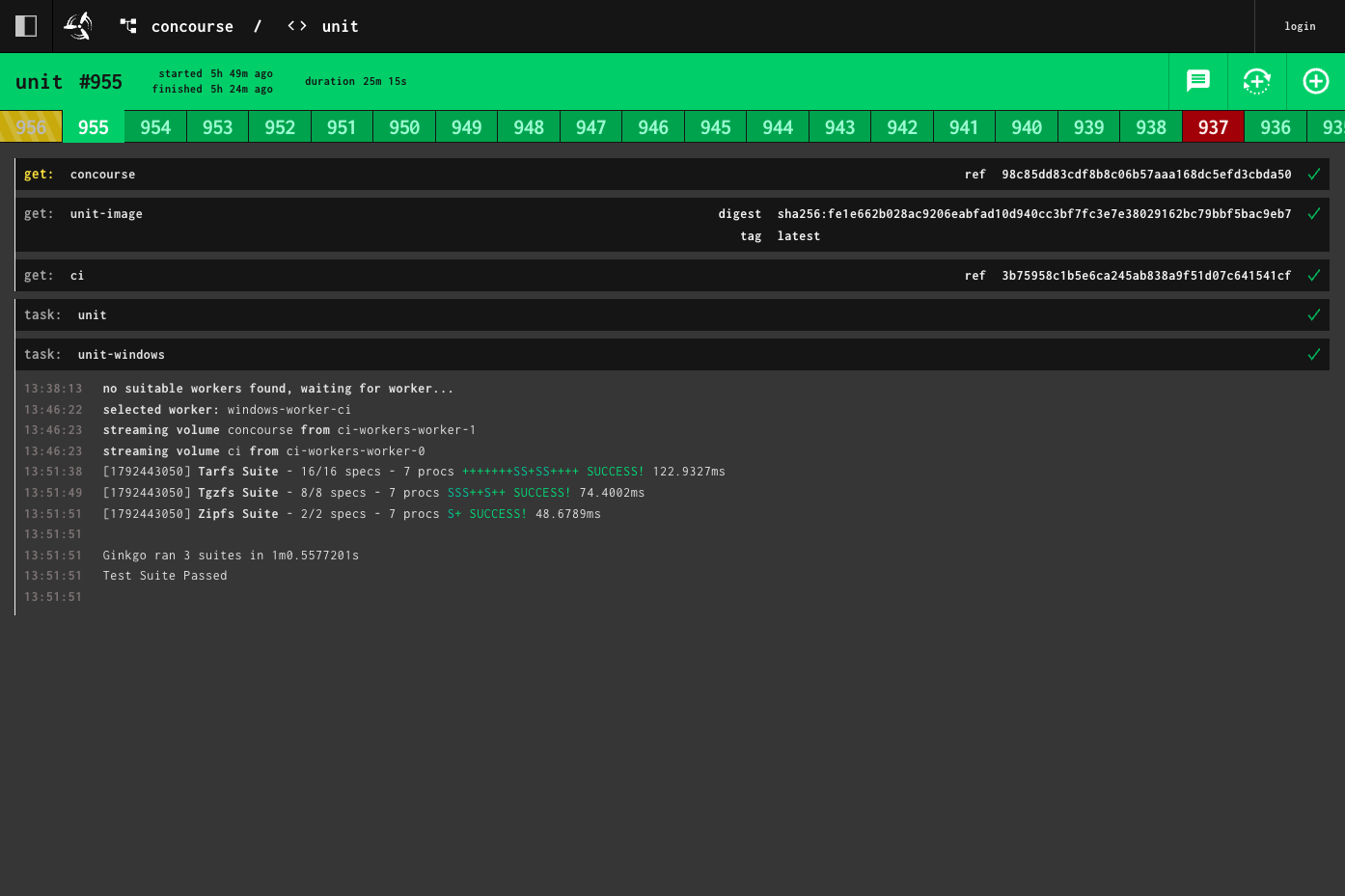This screenshot has height=896, width=1345.
Task: Click the pipeline icon beside concourse
Action: [128, 26]
